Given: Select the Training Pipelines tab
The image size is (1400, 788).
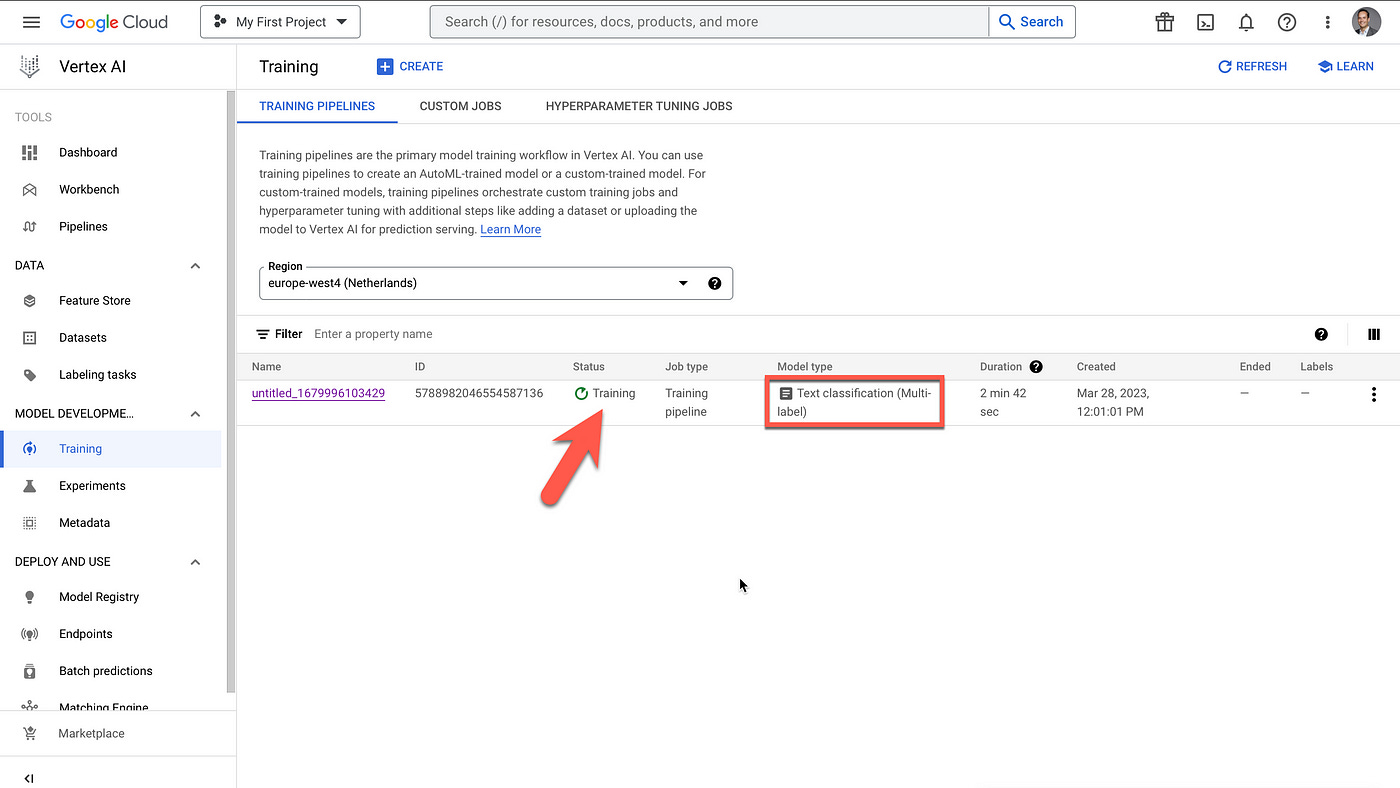Looking at the screenshot, I should 317,106.
